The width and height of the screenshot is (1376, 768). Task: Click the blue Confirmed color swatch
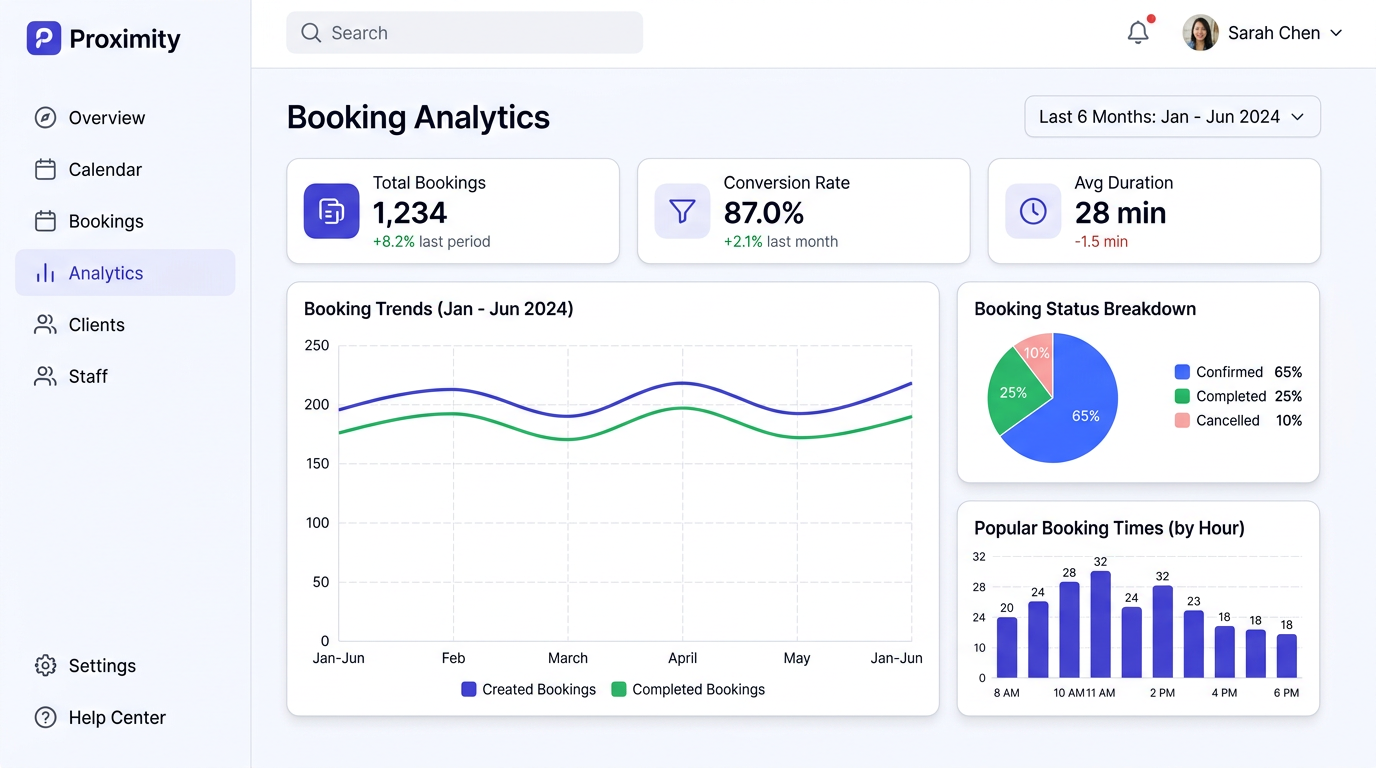click(x=1182, y=372)
